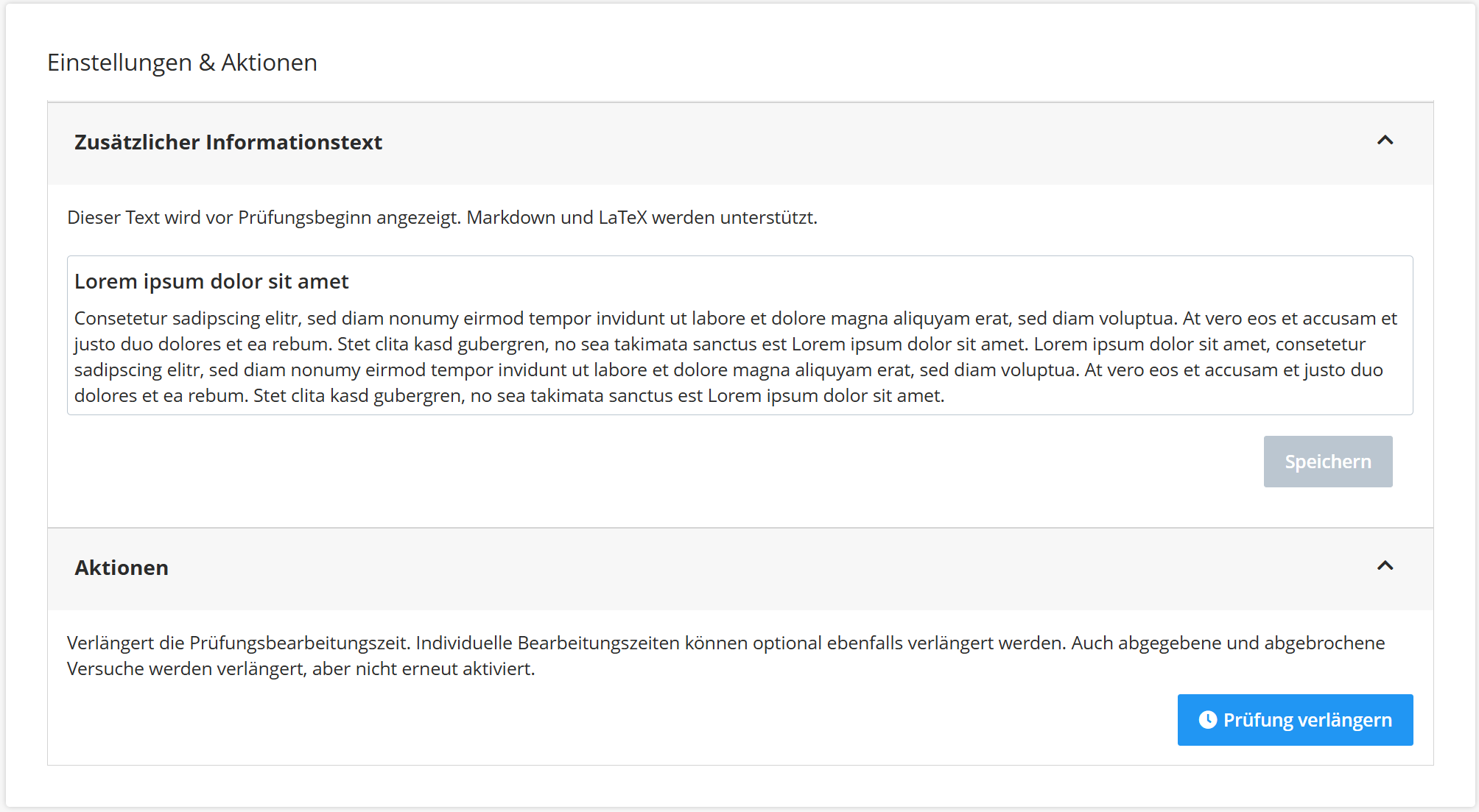This screenshot has height=812, width=1479.
Task: Select the Verlängert description text under Aktionen
Action: click(663, 655)
